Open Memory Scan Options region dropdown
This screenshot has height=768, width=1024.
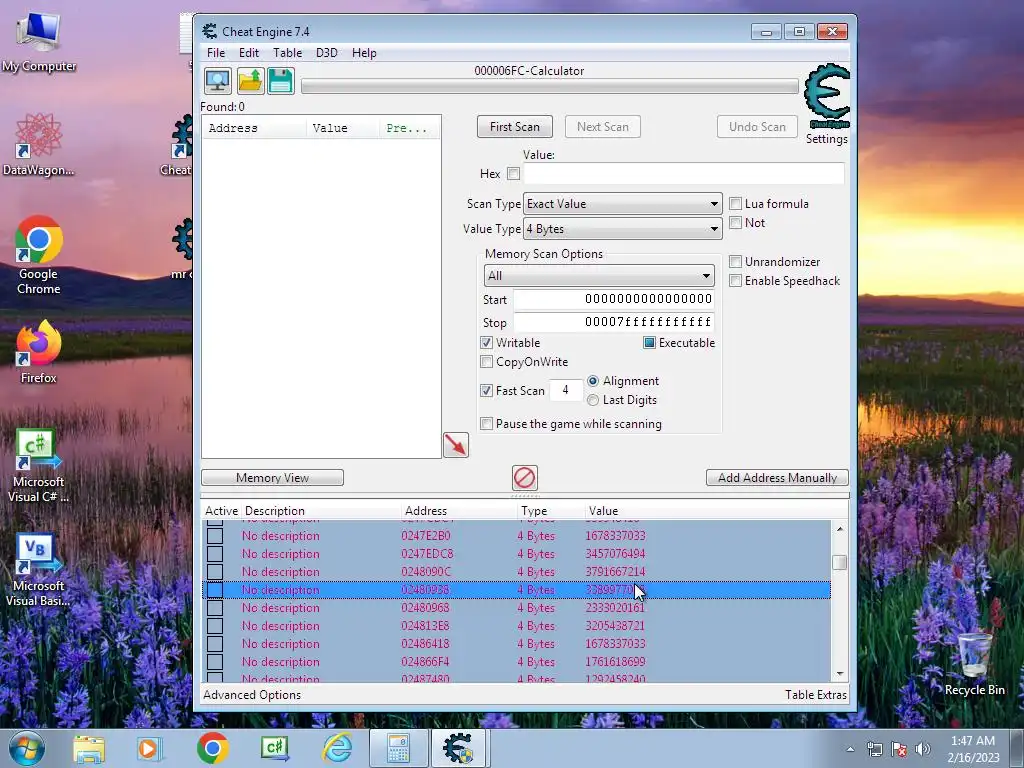click(599, 276)
